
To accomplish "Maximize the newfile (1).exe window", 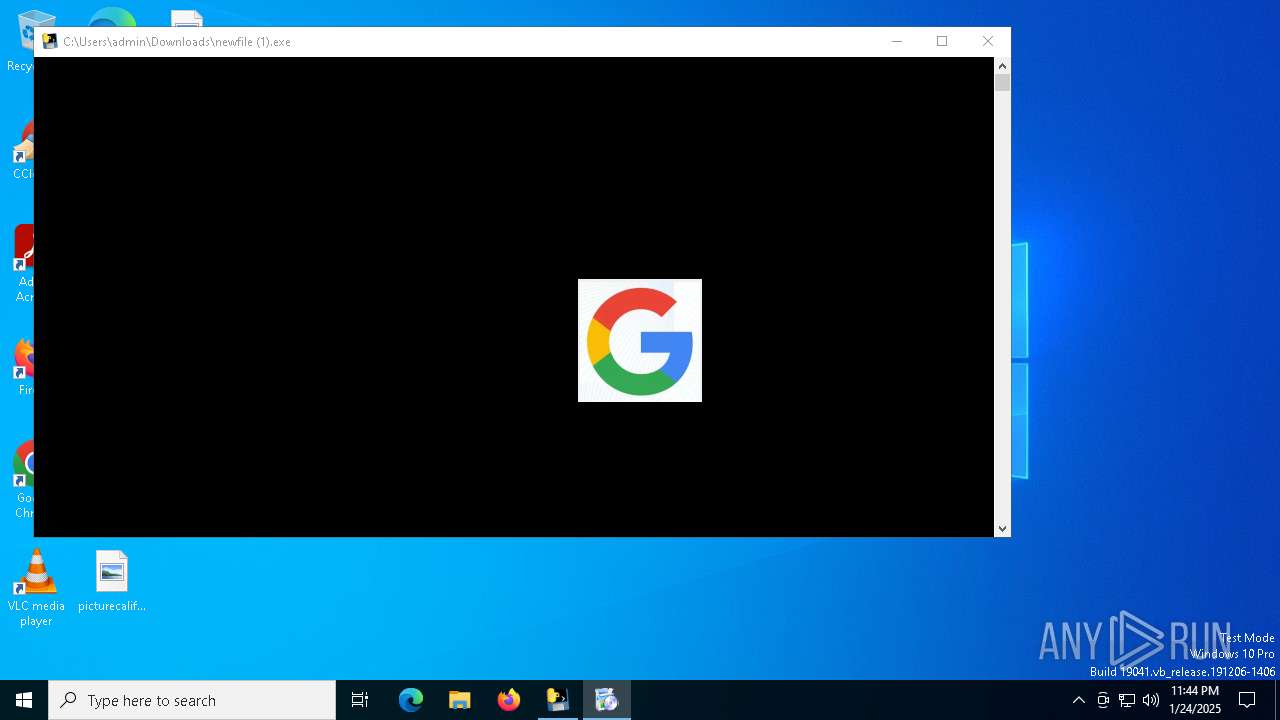I will 942,41.
